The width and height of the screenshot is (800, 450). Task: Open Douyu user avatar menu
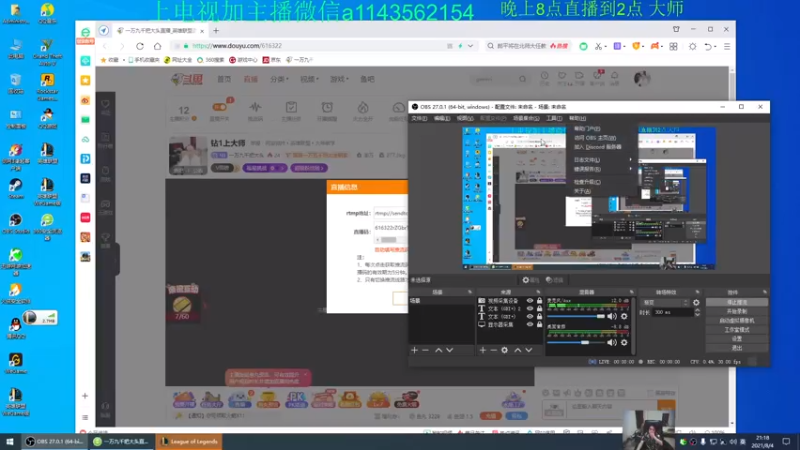642,79
